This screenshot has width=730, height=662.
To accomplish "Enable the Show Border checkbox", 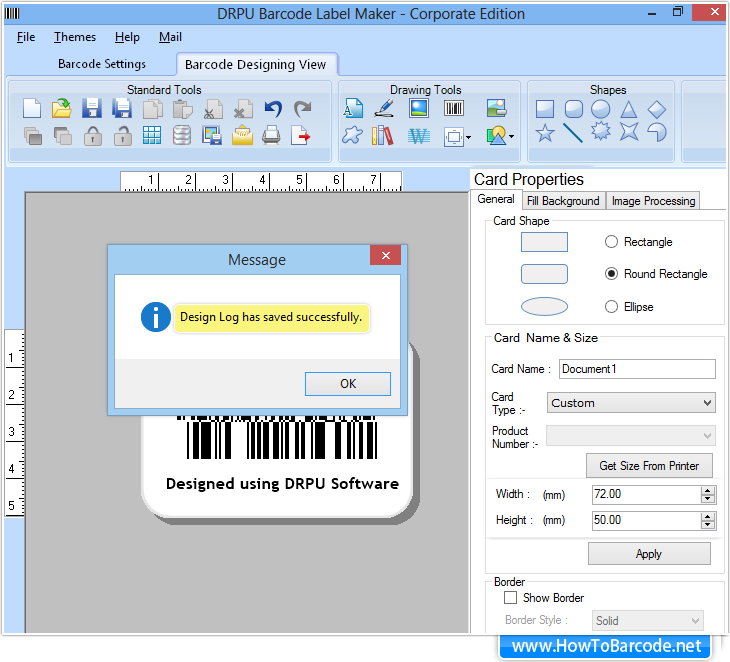I will [x=510, y=597].
